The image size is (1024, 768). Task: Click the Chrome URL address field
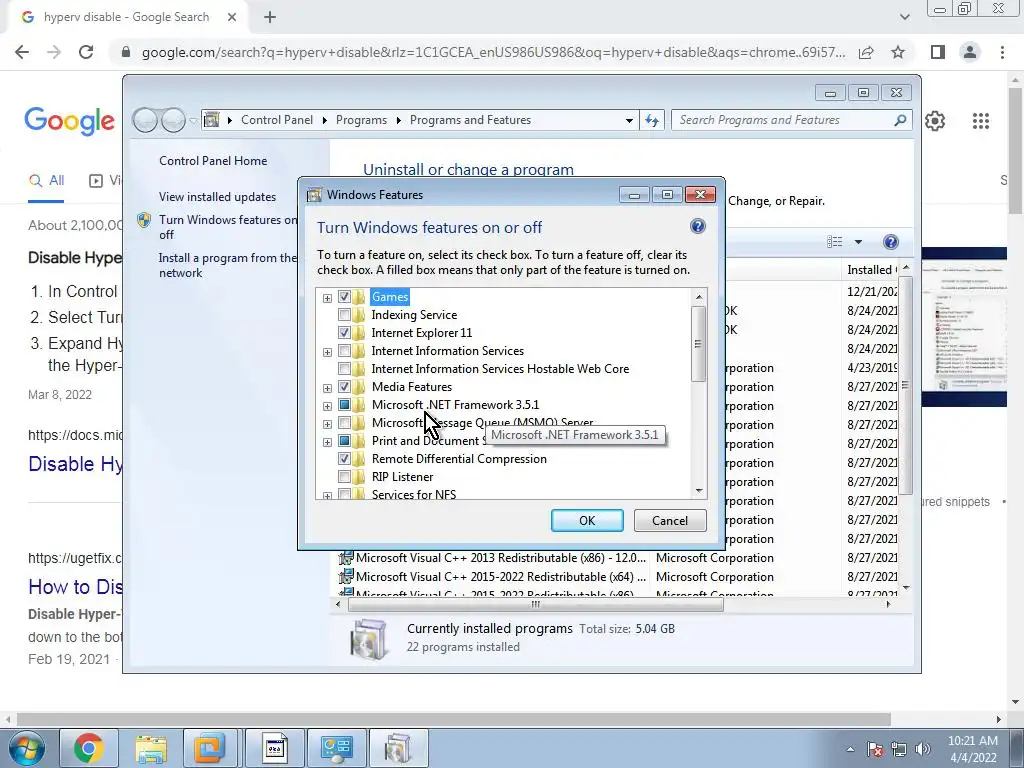pos(493,52)
